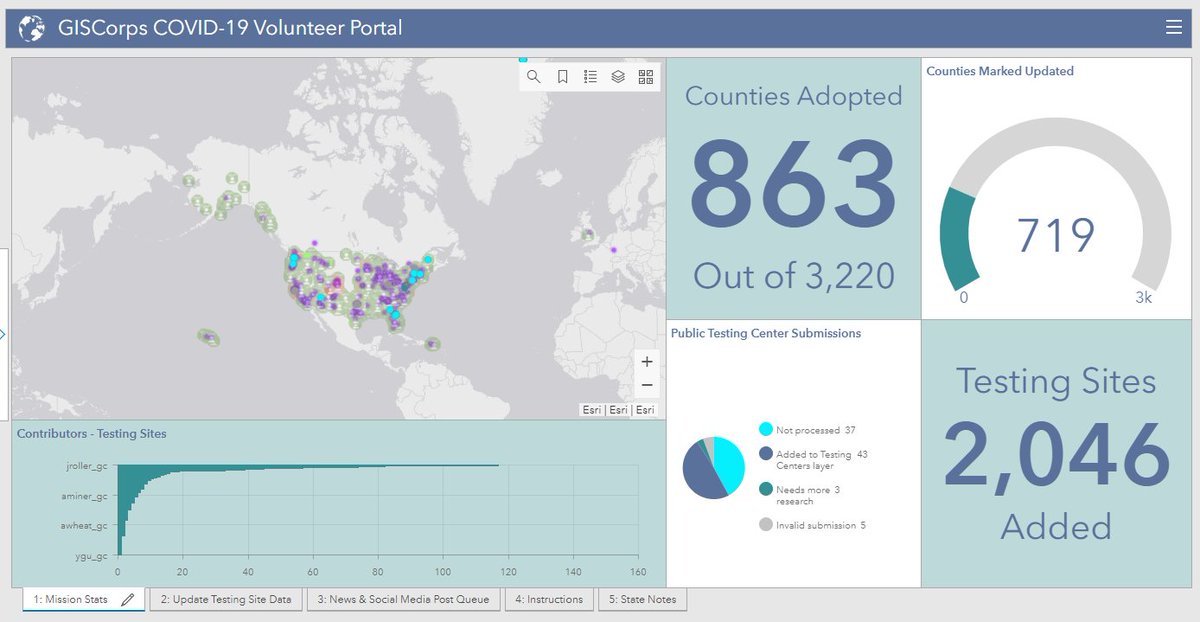Click the 'Not processed 37' legend label
Image resolution: width=1200 pixels, height=622 pixels.
point(815,430)
